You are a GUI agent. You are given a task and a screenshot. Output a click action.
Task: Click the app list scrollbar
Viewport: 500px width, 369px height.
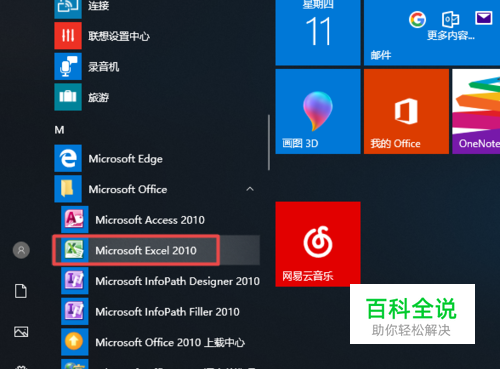(x=269, y=143)
